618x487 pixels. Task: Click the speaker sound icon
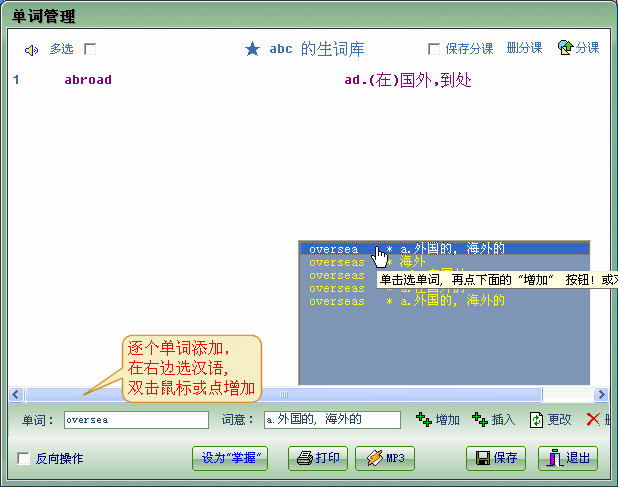click(31, 49)
